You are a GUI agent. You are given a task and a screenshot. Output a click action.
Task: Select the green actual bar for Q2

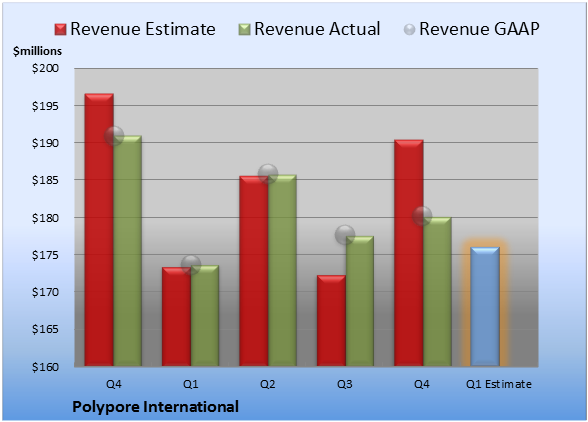tap(282, 270)
